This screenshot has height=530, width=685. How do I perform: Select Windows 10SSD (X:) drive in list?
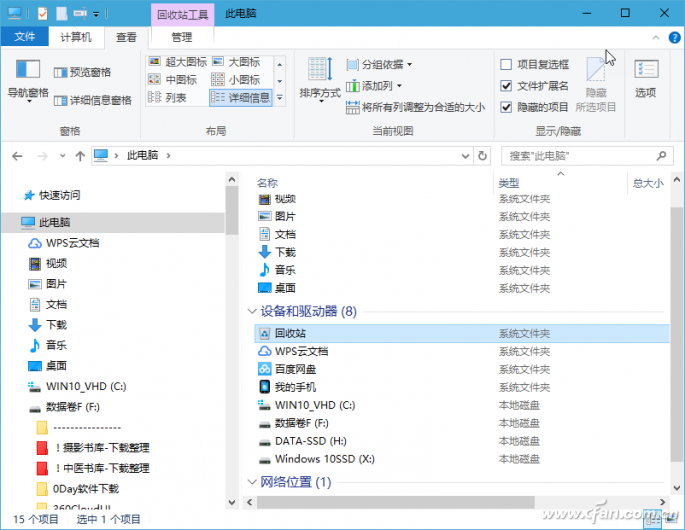[x=317, y=459]
